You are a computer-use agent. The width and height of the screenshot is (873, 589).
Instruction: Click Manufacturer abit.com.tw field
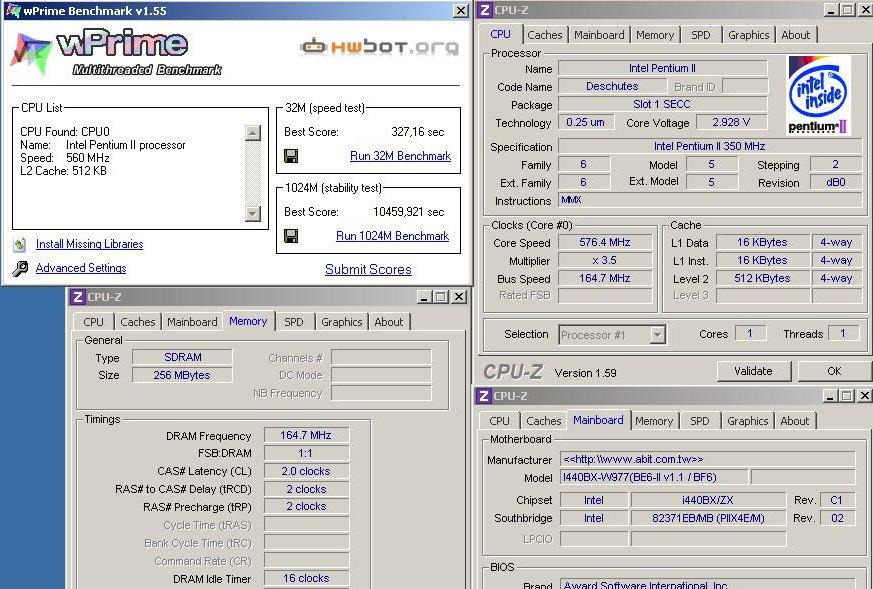pyautogui.click(x=707, y=459)
